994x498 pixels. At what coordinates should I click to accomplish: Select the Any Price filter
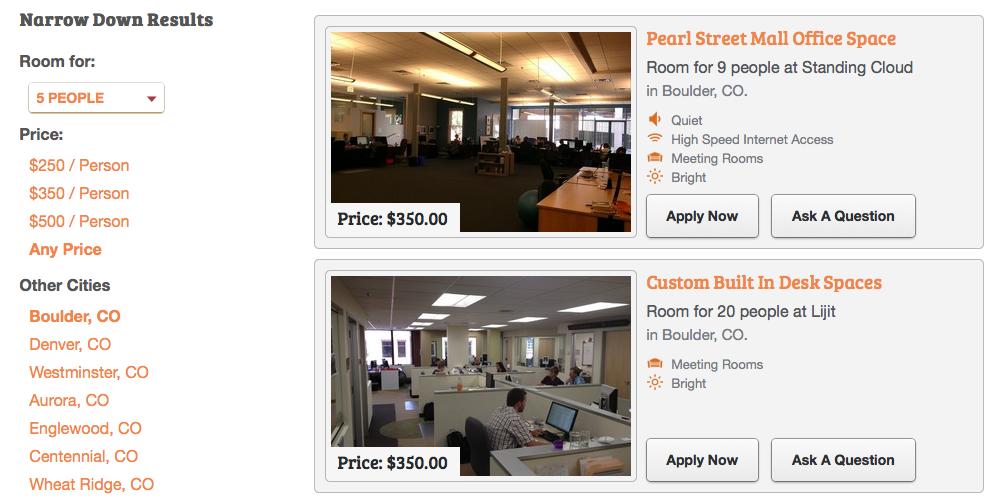point(65,249)
